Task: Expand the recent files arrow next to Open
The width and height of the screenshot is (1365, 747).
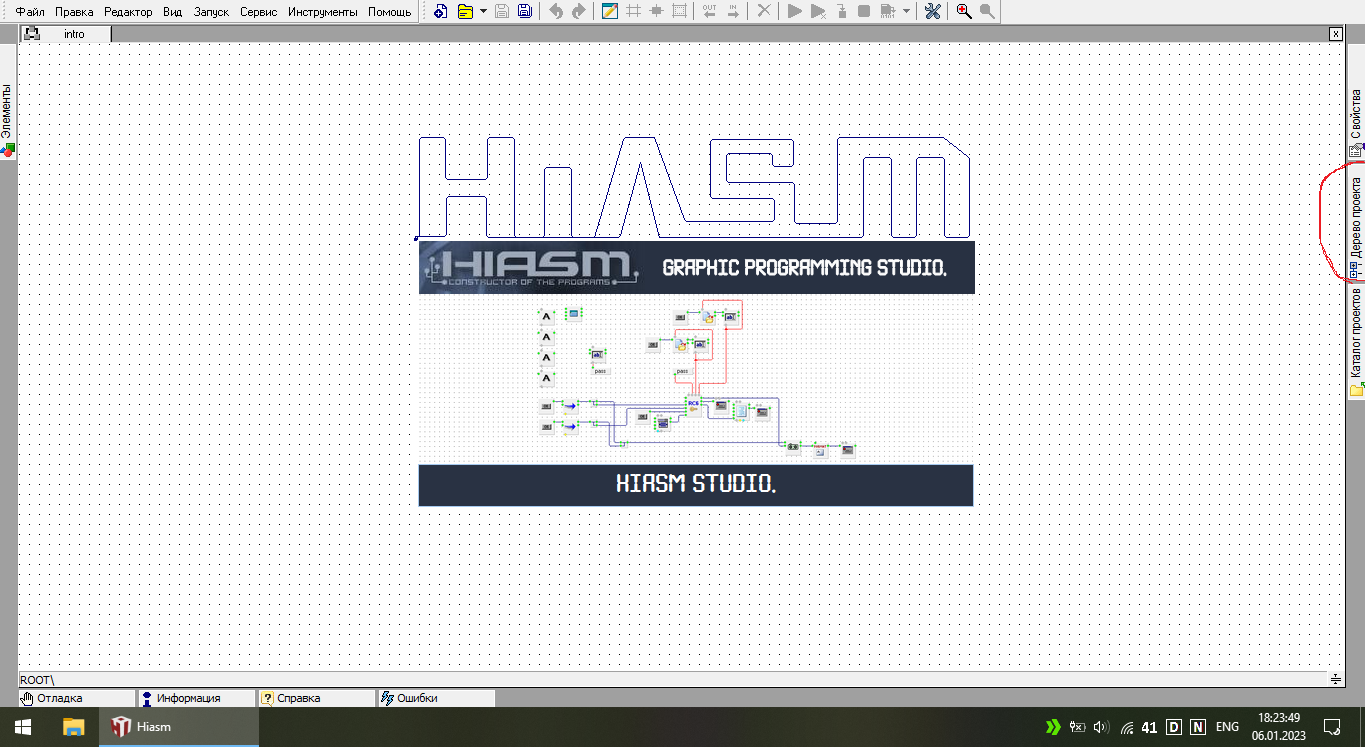Action: coord(484,12)
